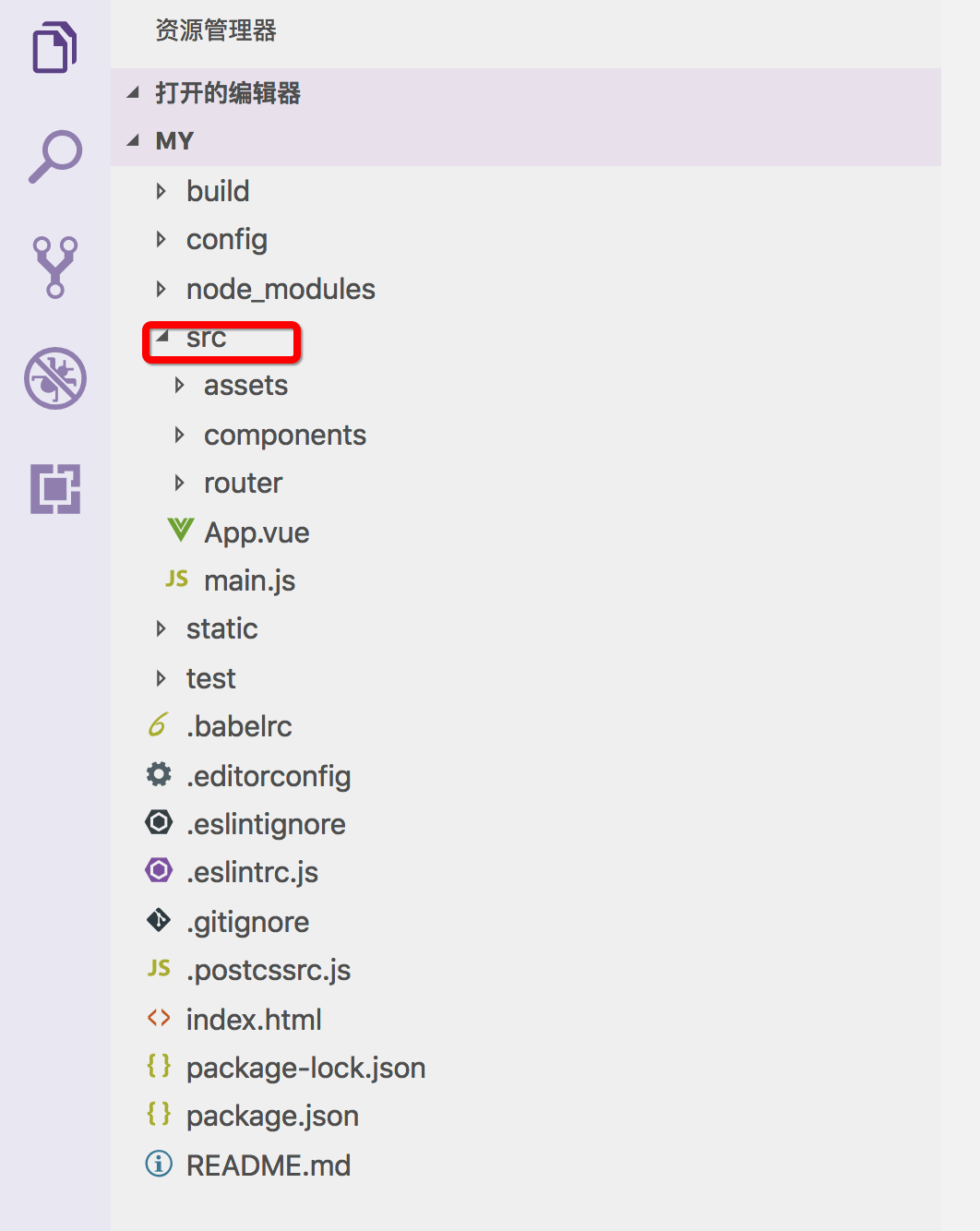Open the package.json file

272,1116
